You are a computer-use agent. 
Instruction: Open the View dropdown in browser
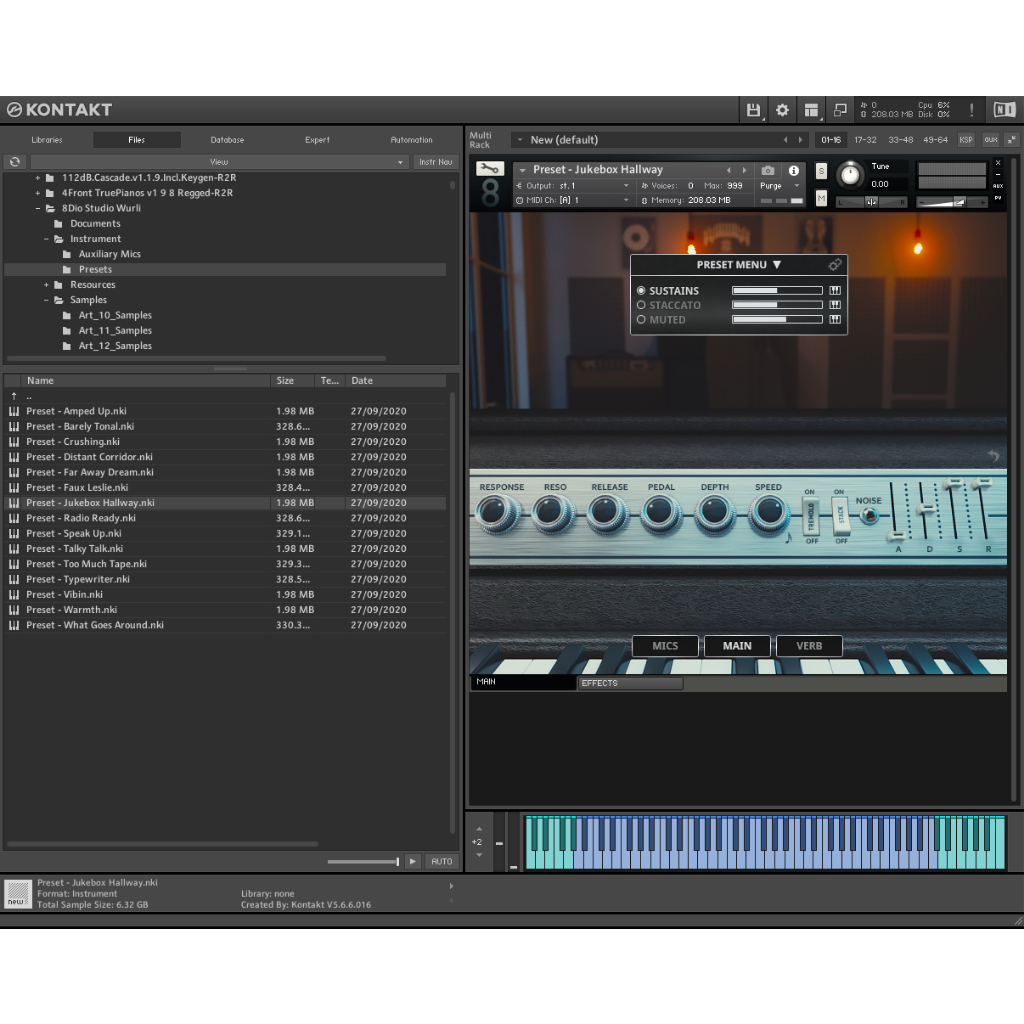[x=219, y=162]
